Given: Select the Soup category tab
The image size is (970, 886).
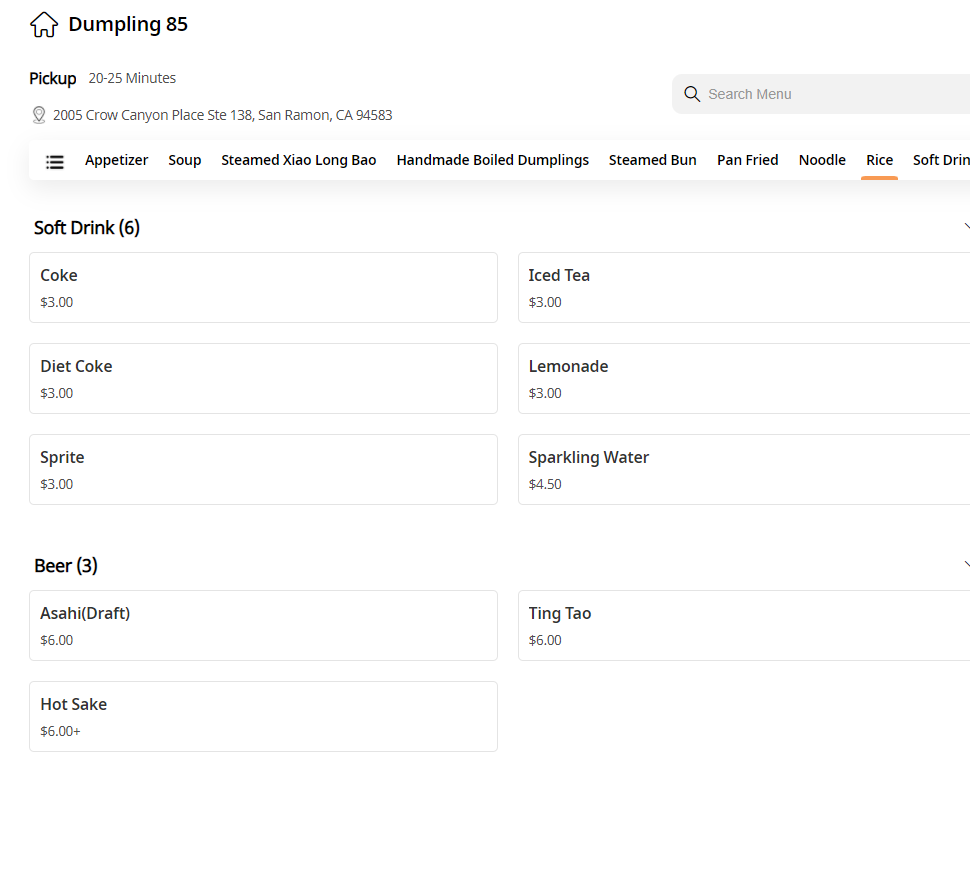Looking at the screenshot, I should 185,160.
